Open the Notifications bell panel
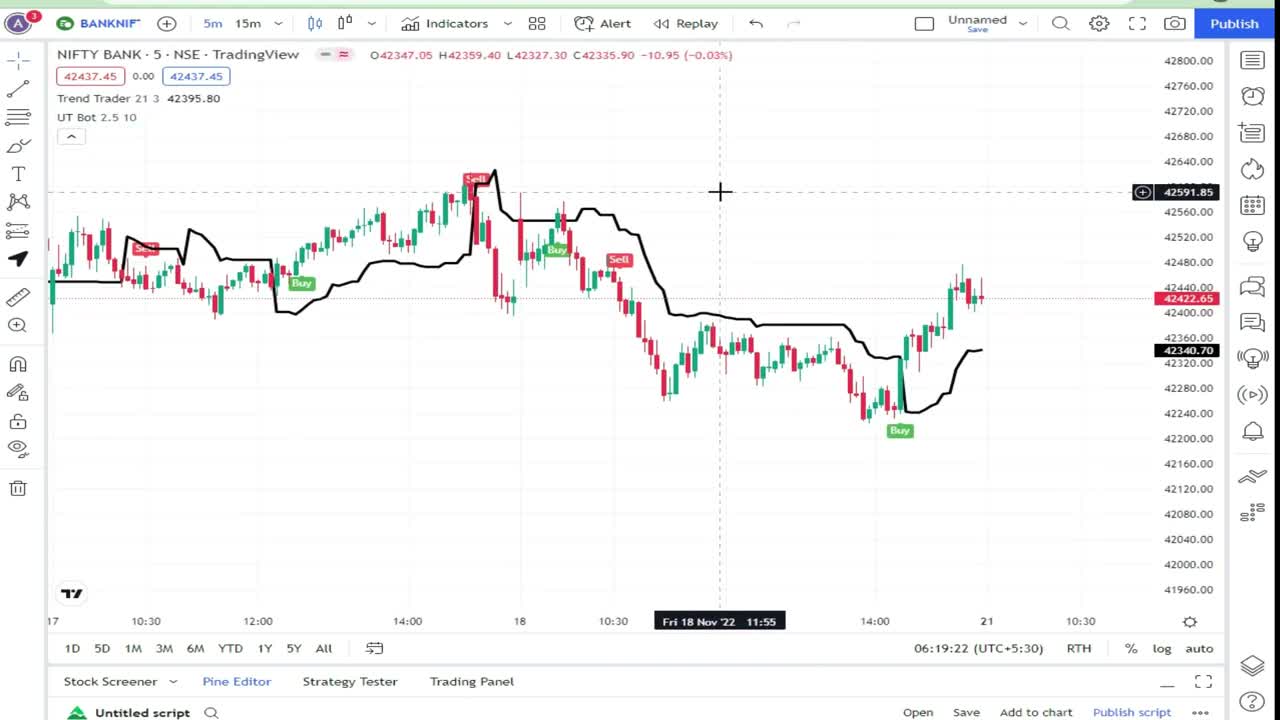 (x=1252, y=431)
